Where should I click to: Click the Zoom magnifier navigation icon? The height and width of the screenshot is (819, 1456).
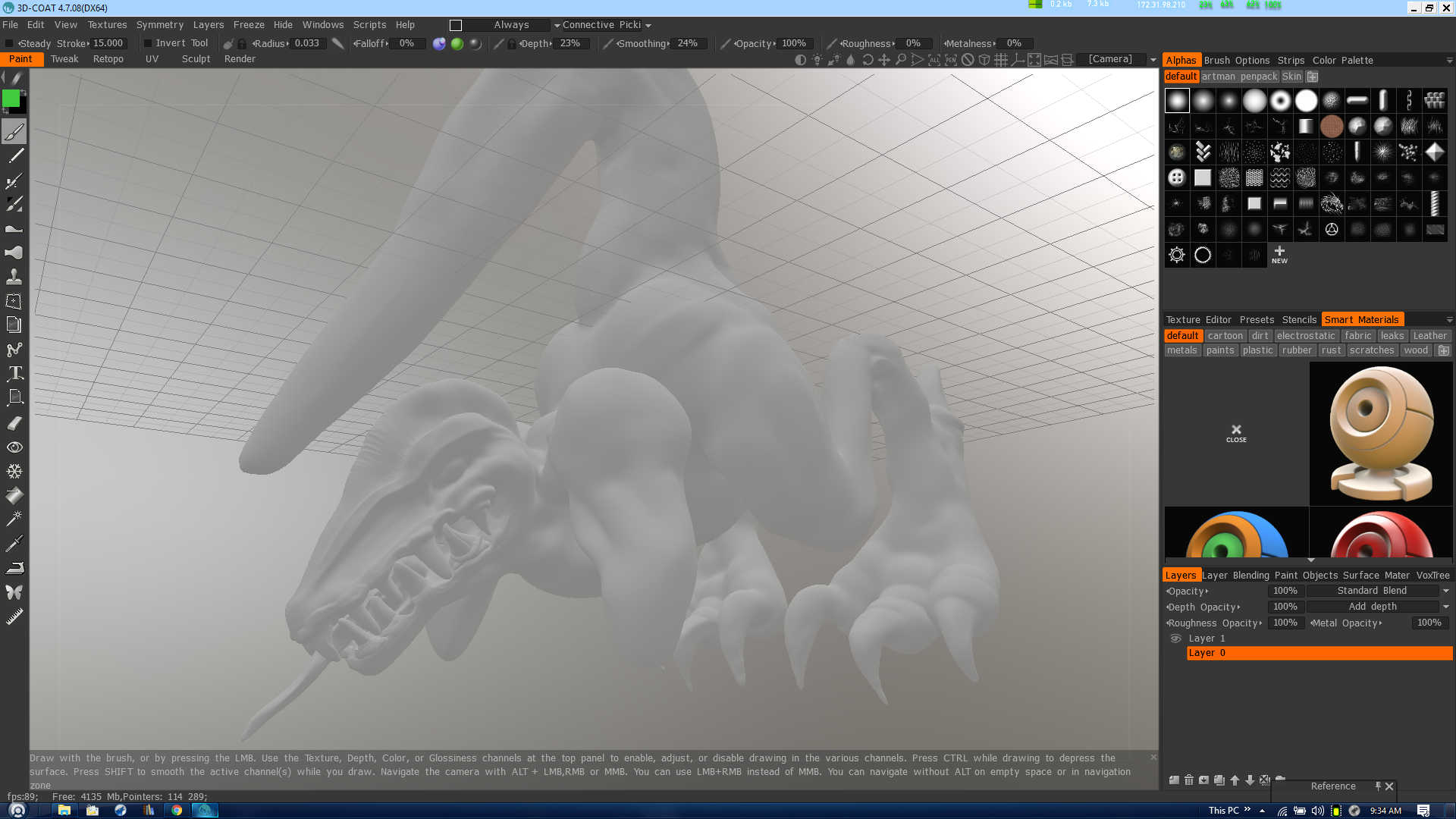(x=901, y=60)
